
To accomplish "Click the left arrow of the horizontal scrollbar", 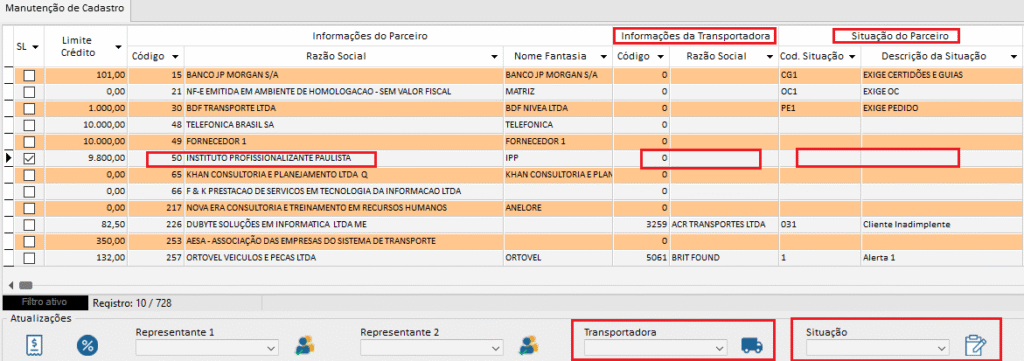I will pyautogui.click(x=10, y=285).
